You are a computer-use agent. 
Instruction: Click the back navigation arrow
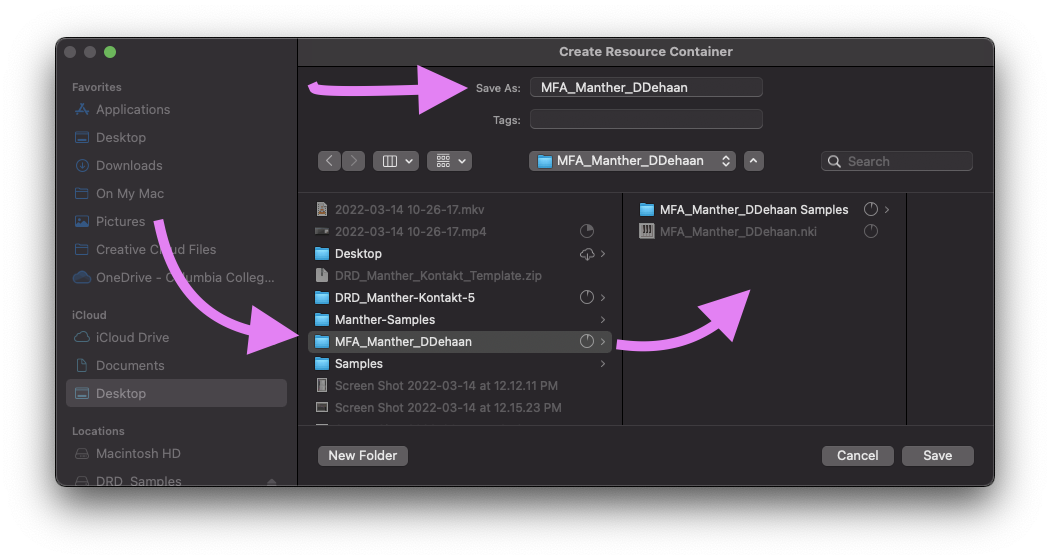pos(330,161)
